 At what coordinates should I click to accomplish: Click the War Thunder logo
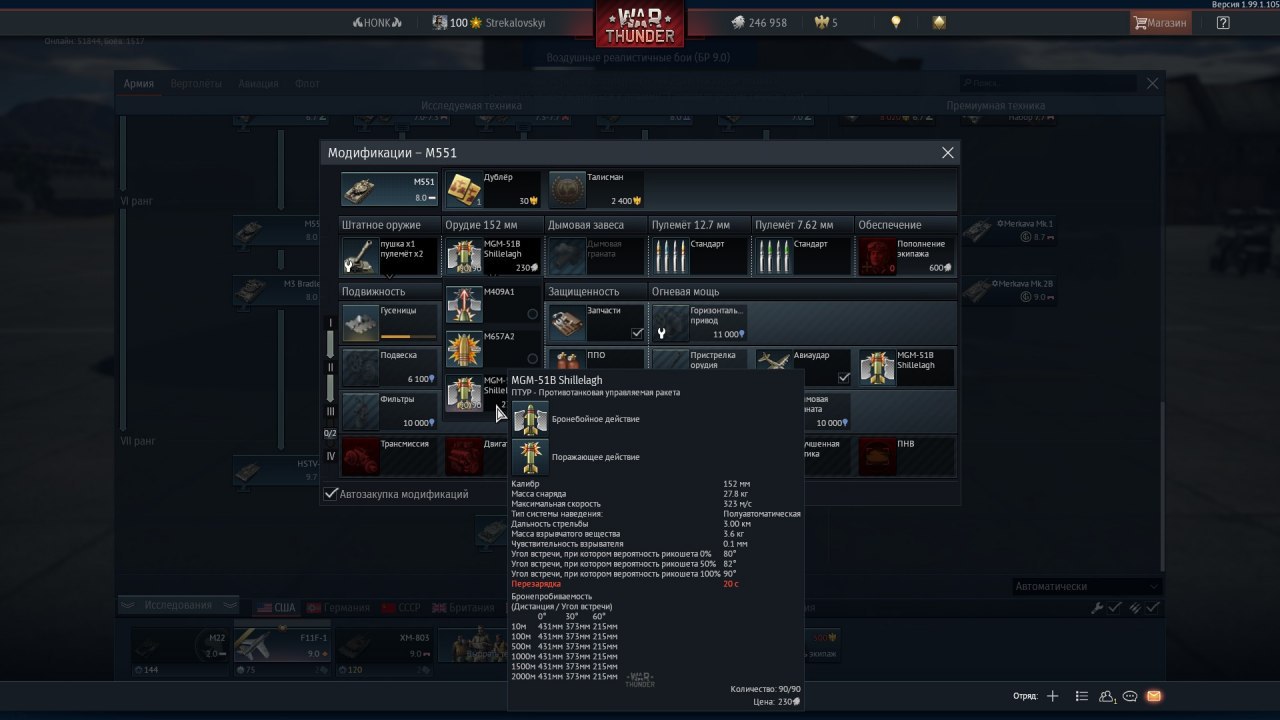pyautogui.click(x=640, y=24)
